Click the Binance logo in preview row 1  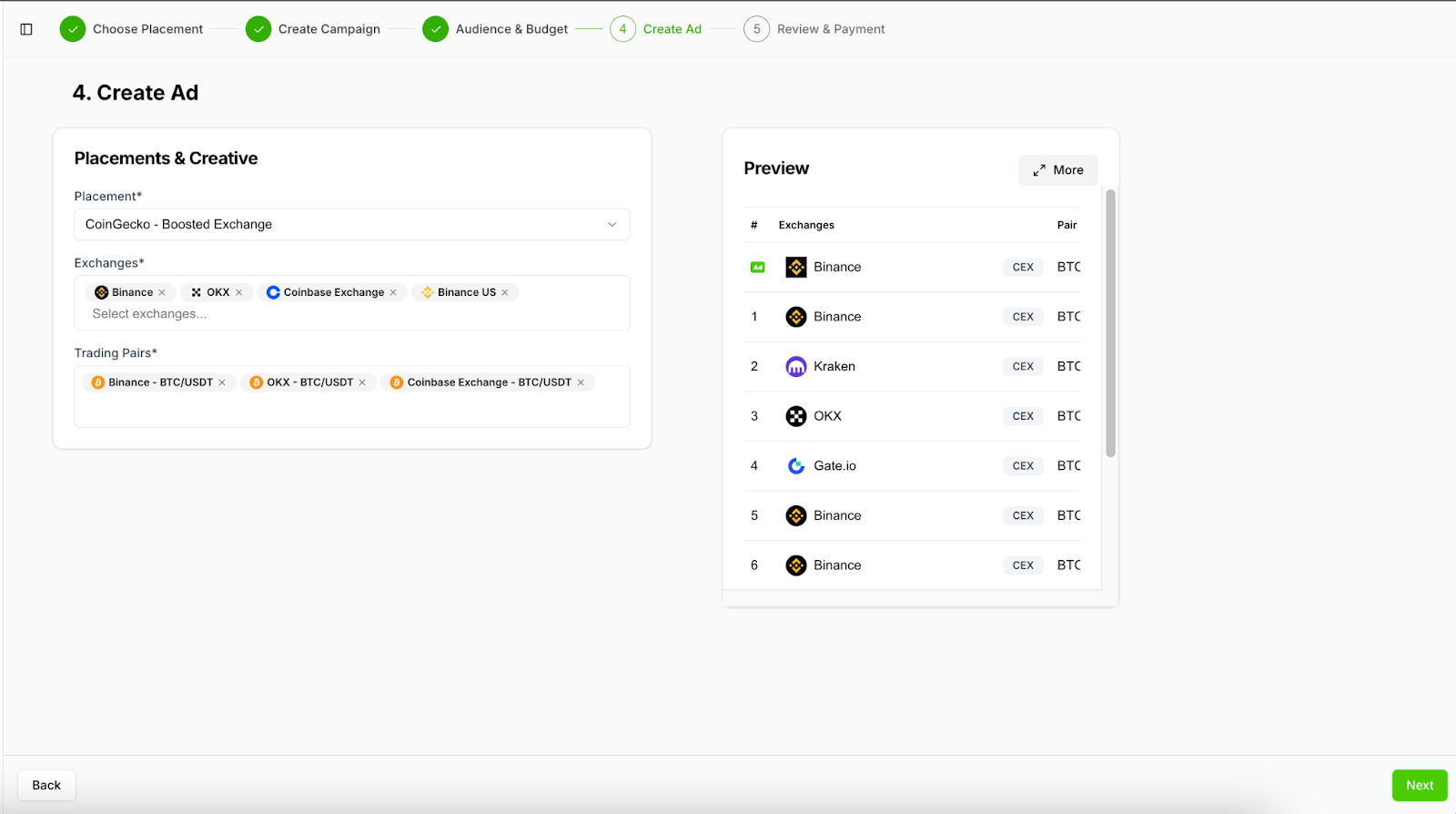point(796,317)
